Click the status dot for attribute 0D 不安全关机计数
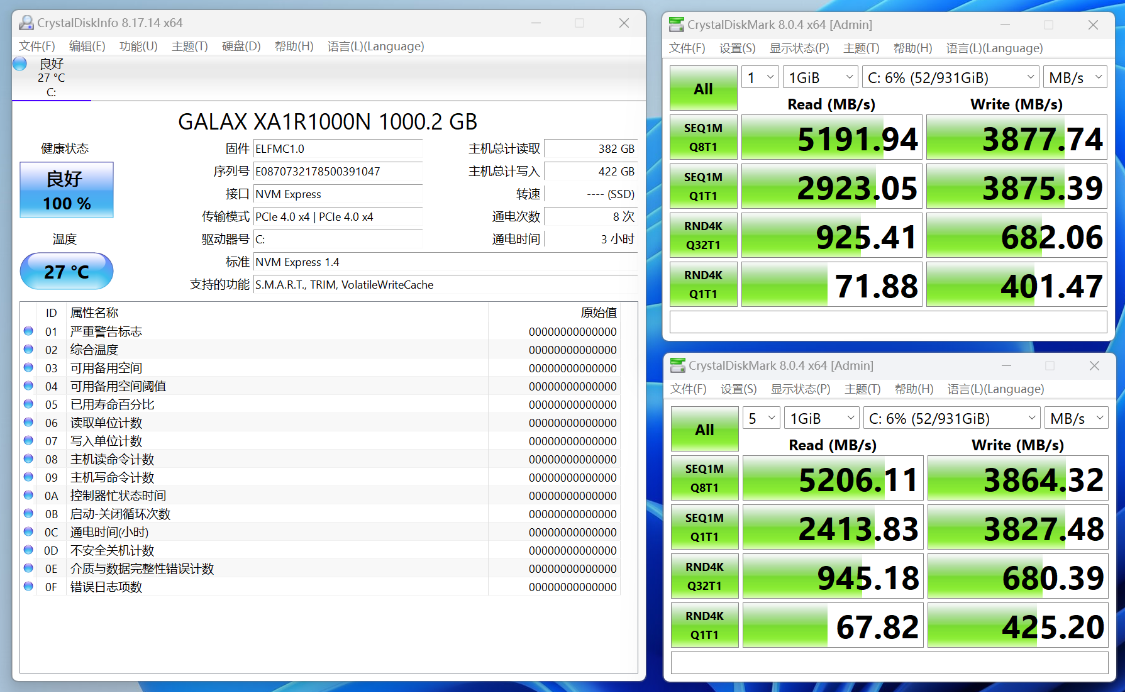 click(x=29, y=550)
